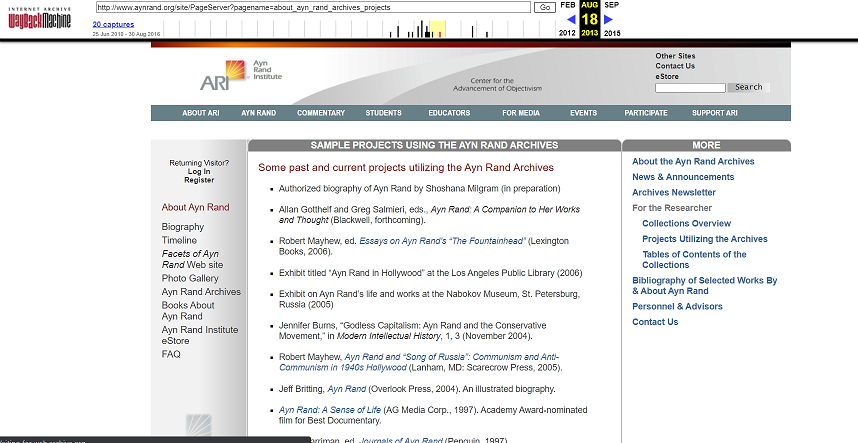The width and height of the screenshot is (858, 443).
Task: Open the eStore header link
Action: pyautogui.click(x=667, y=77)
